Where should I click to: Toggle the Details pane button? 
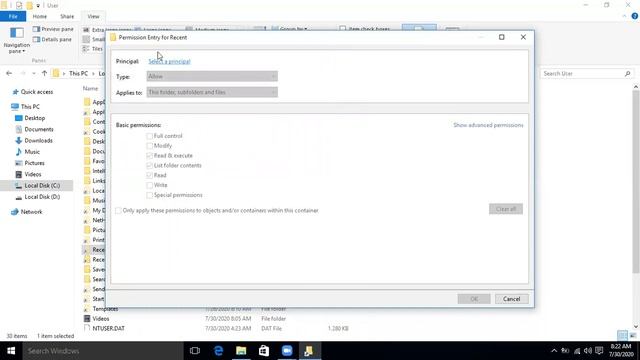click(x=52, y=40)
